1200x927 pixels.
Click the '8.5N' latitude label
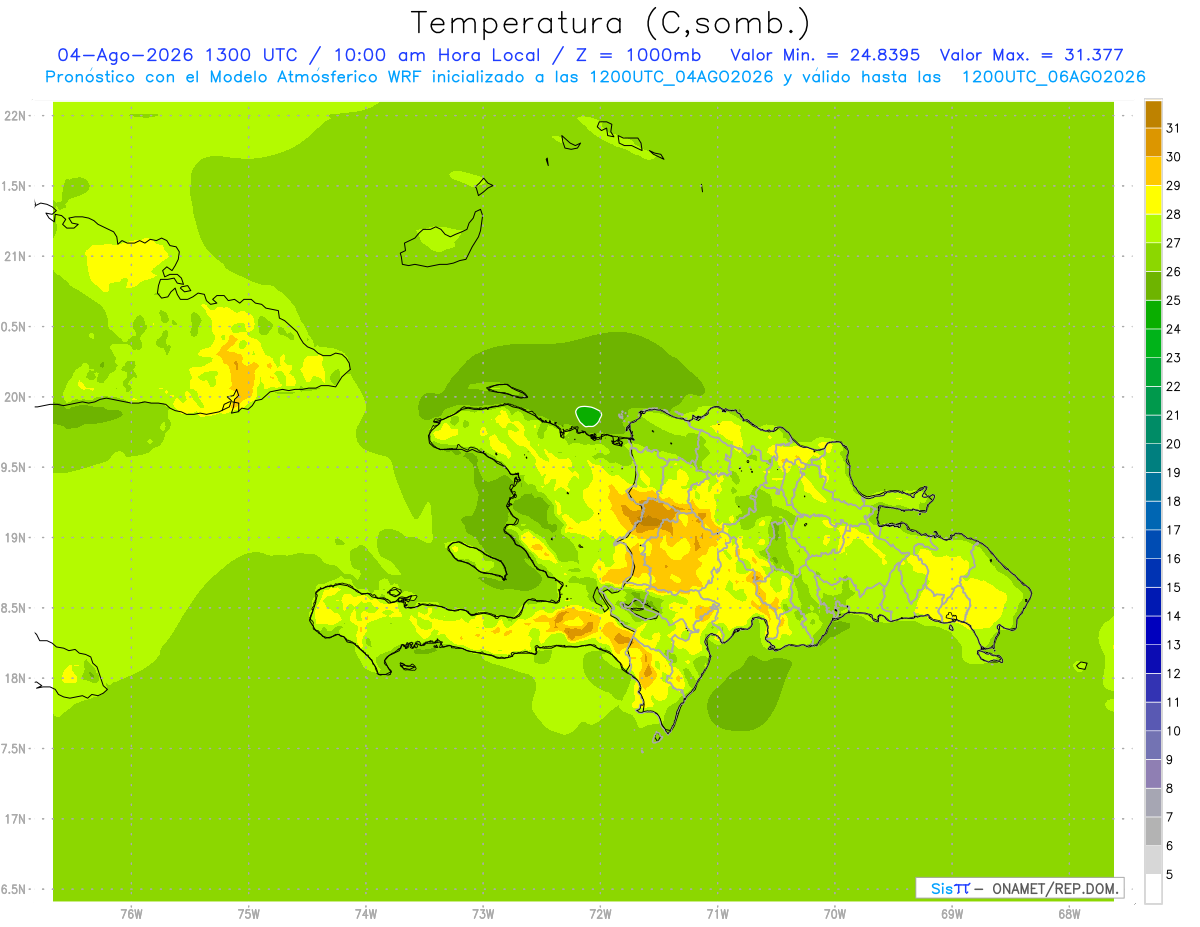coord(13,608)
